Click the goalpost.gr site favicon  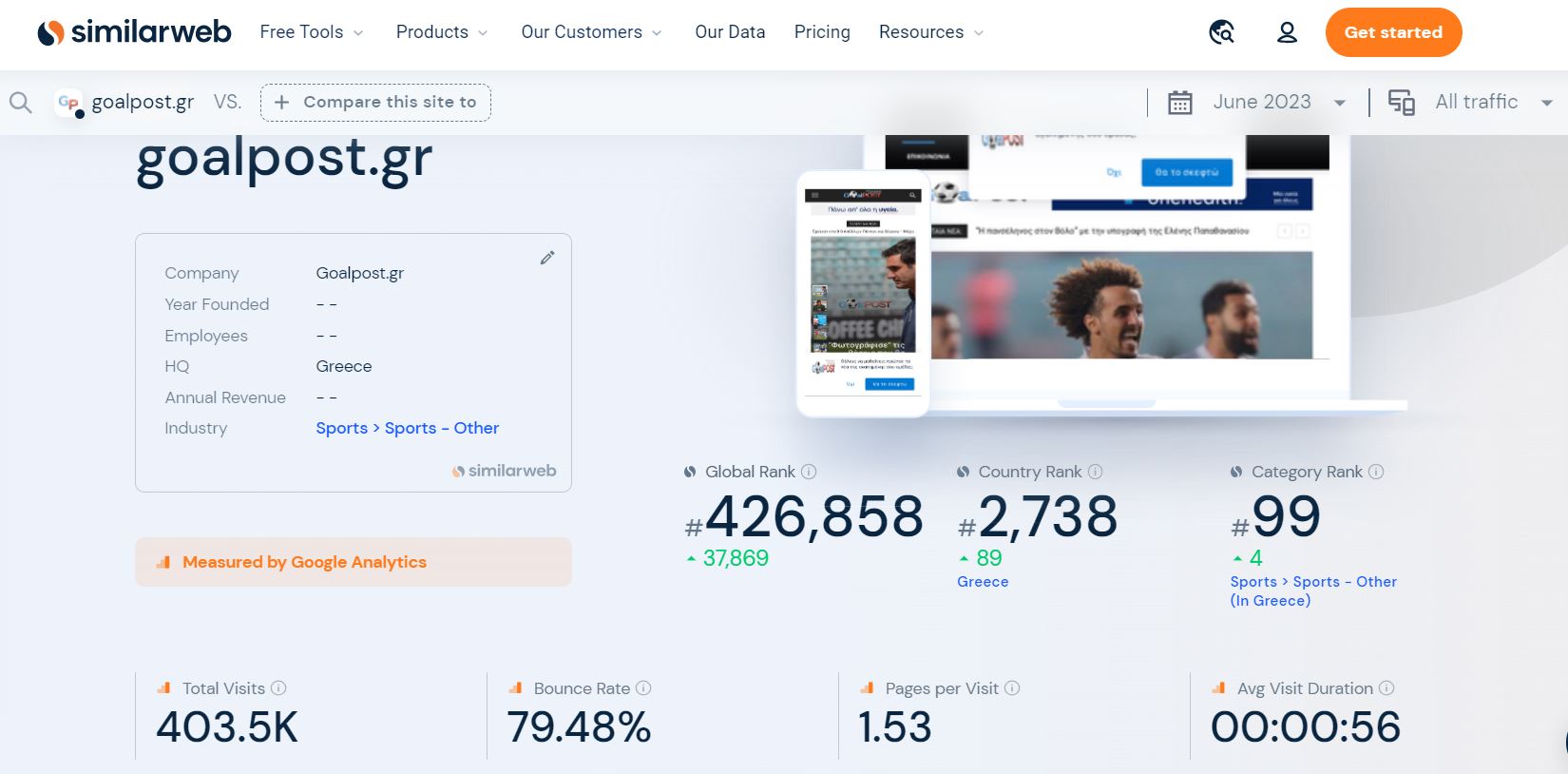(68, 103)
